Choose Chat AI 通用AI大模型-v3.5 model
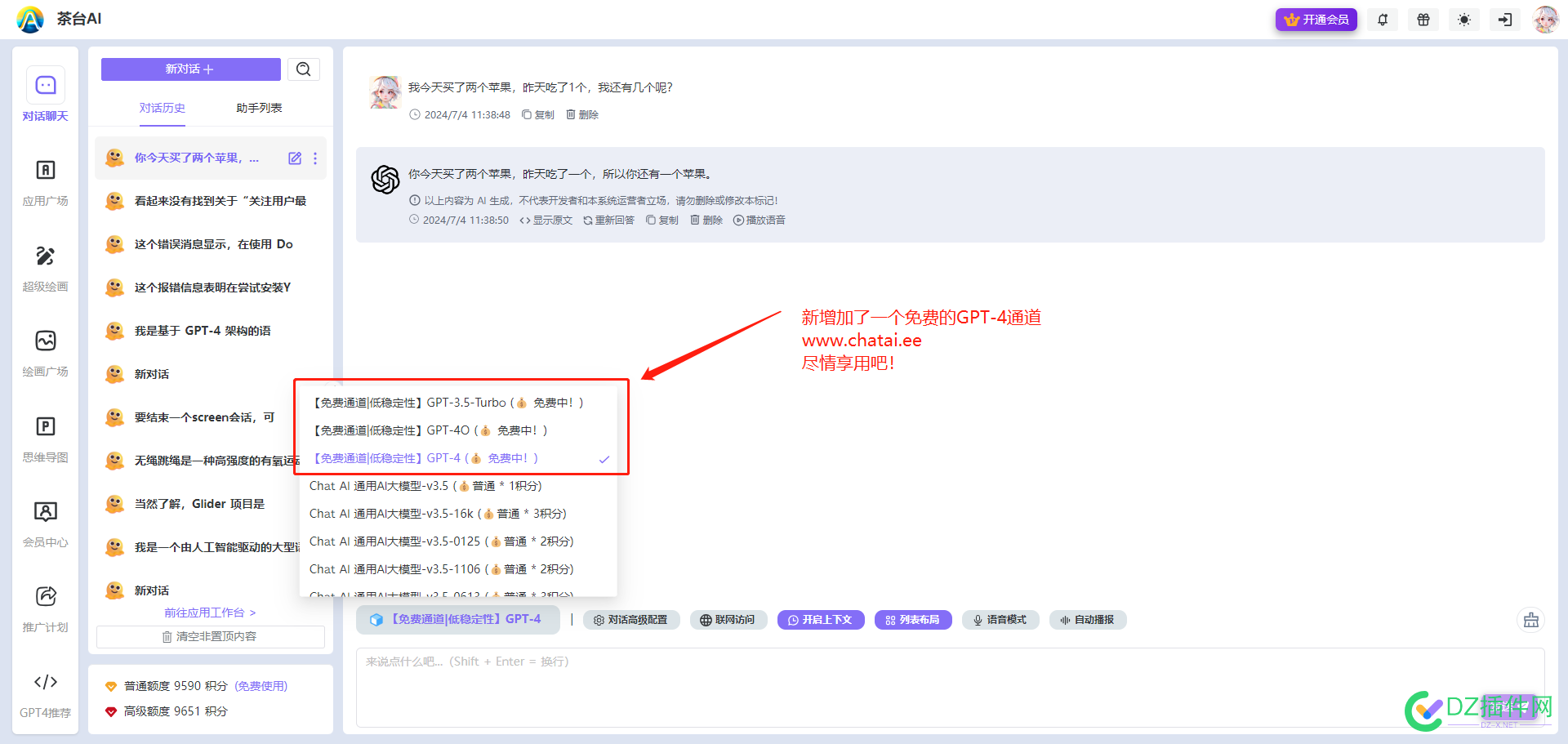The image size is (1568, 744). [x=458, y=486]
